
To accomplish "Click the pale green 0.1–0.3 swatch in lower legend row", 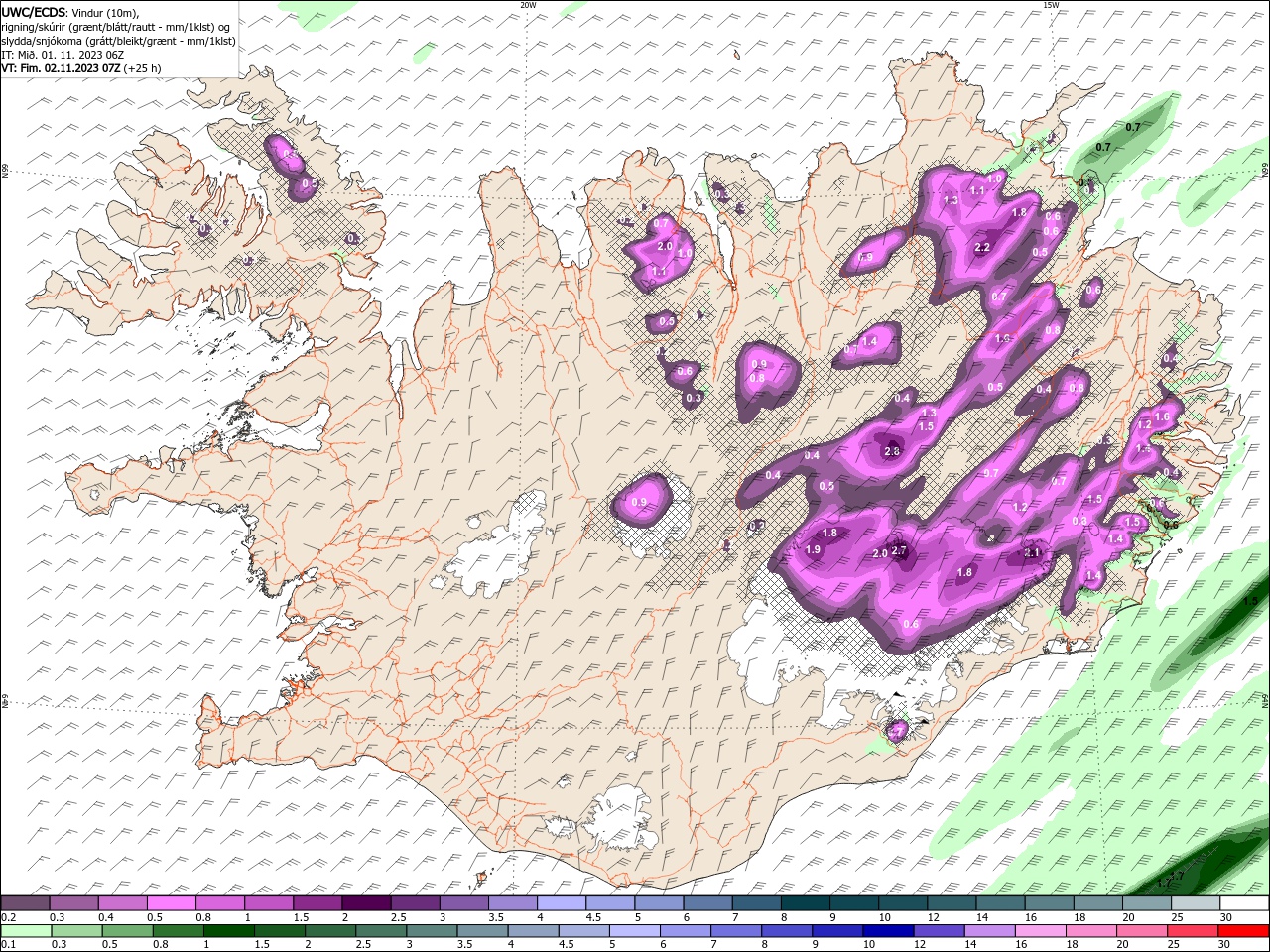I will point(26,931).
